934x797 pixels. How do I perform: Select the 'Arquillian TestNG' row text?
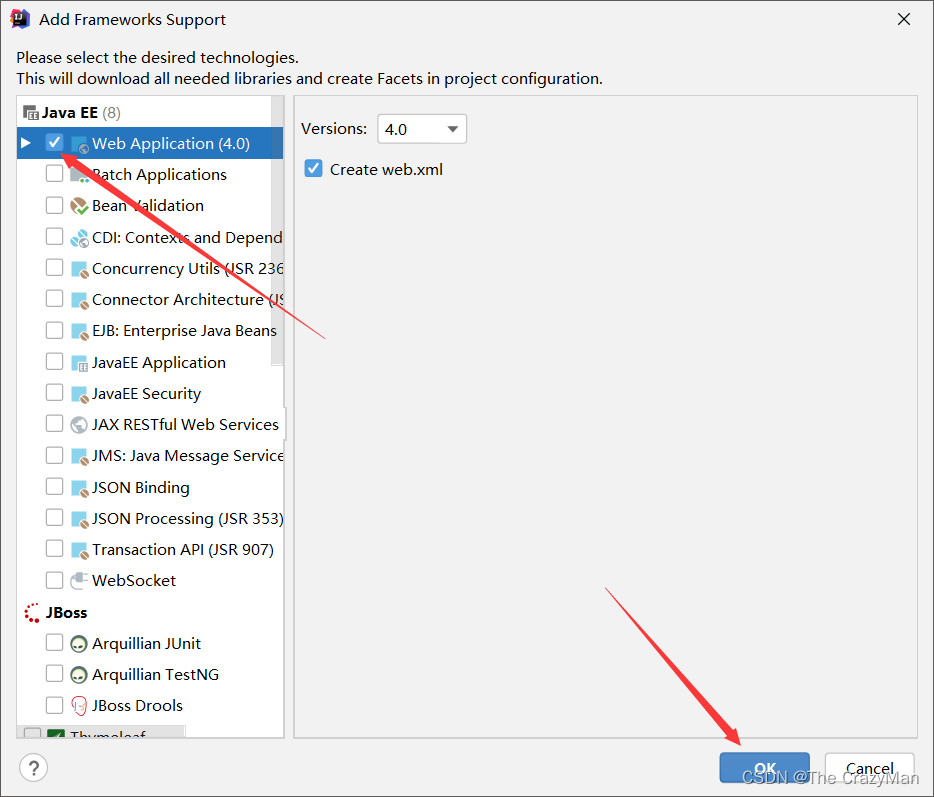[155, 675]
